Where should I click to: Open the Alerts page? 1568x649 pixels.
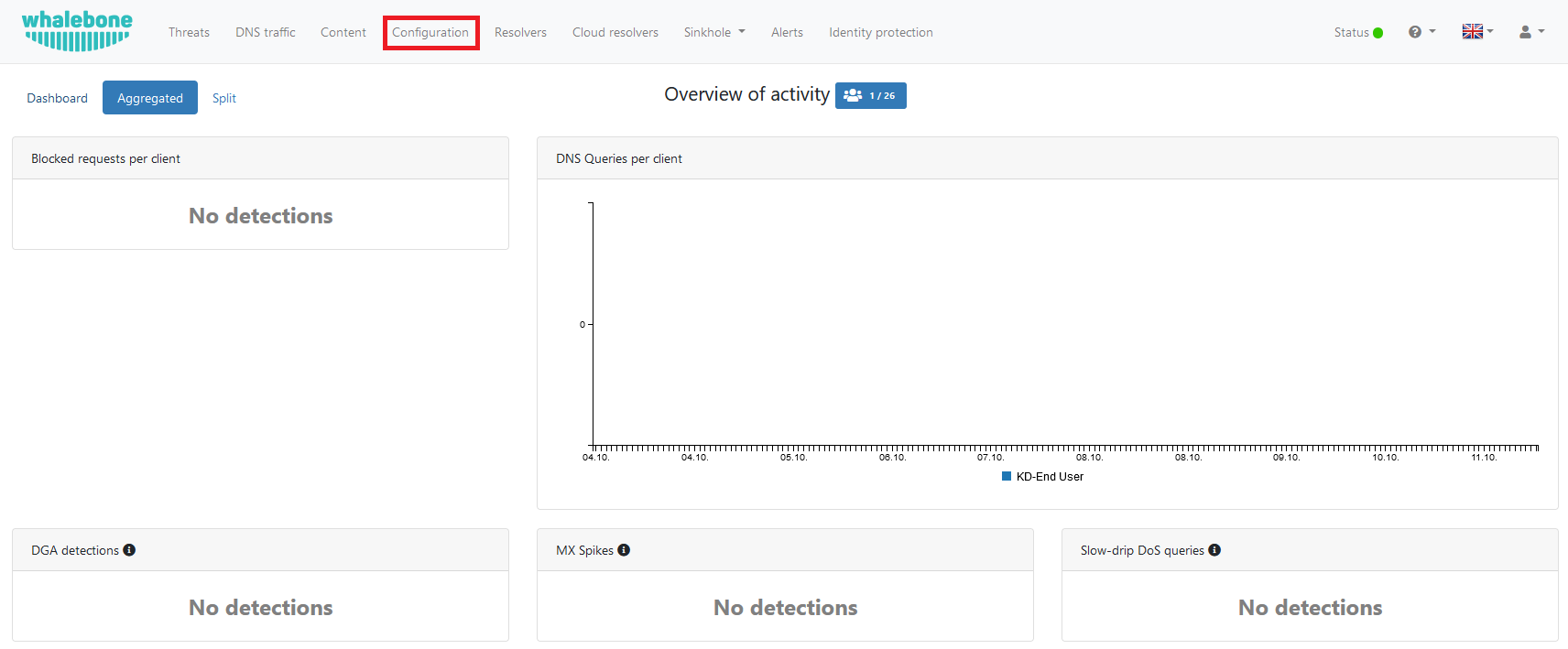tap(787, 32)
